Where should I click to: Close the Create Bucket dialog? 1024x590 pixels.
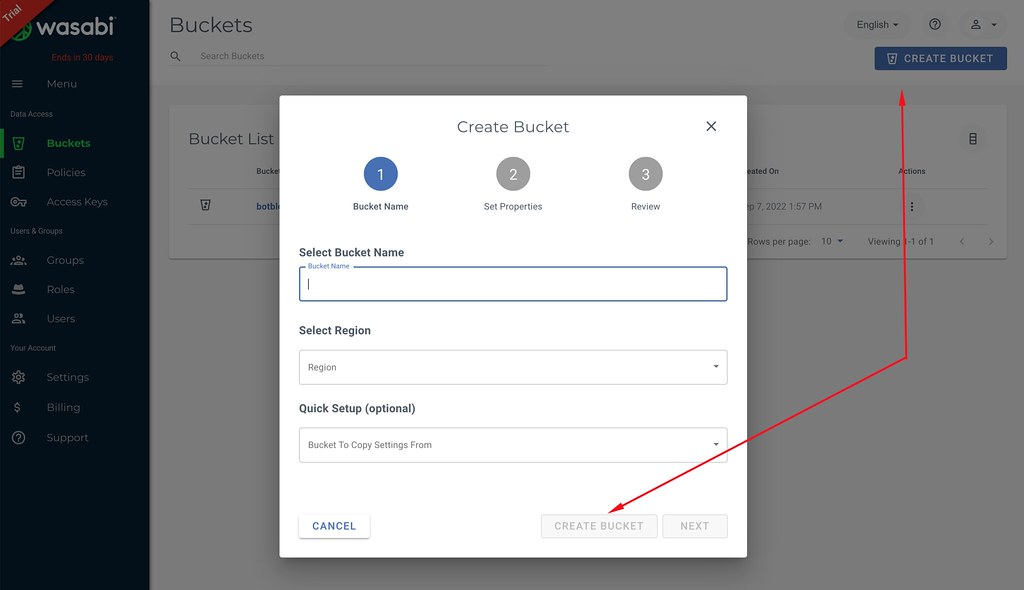(x=711, y=126)
